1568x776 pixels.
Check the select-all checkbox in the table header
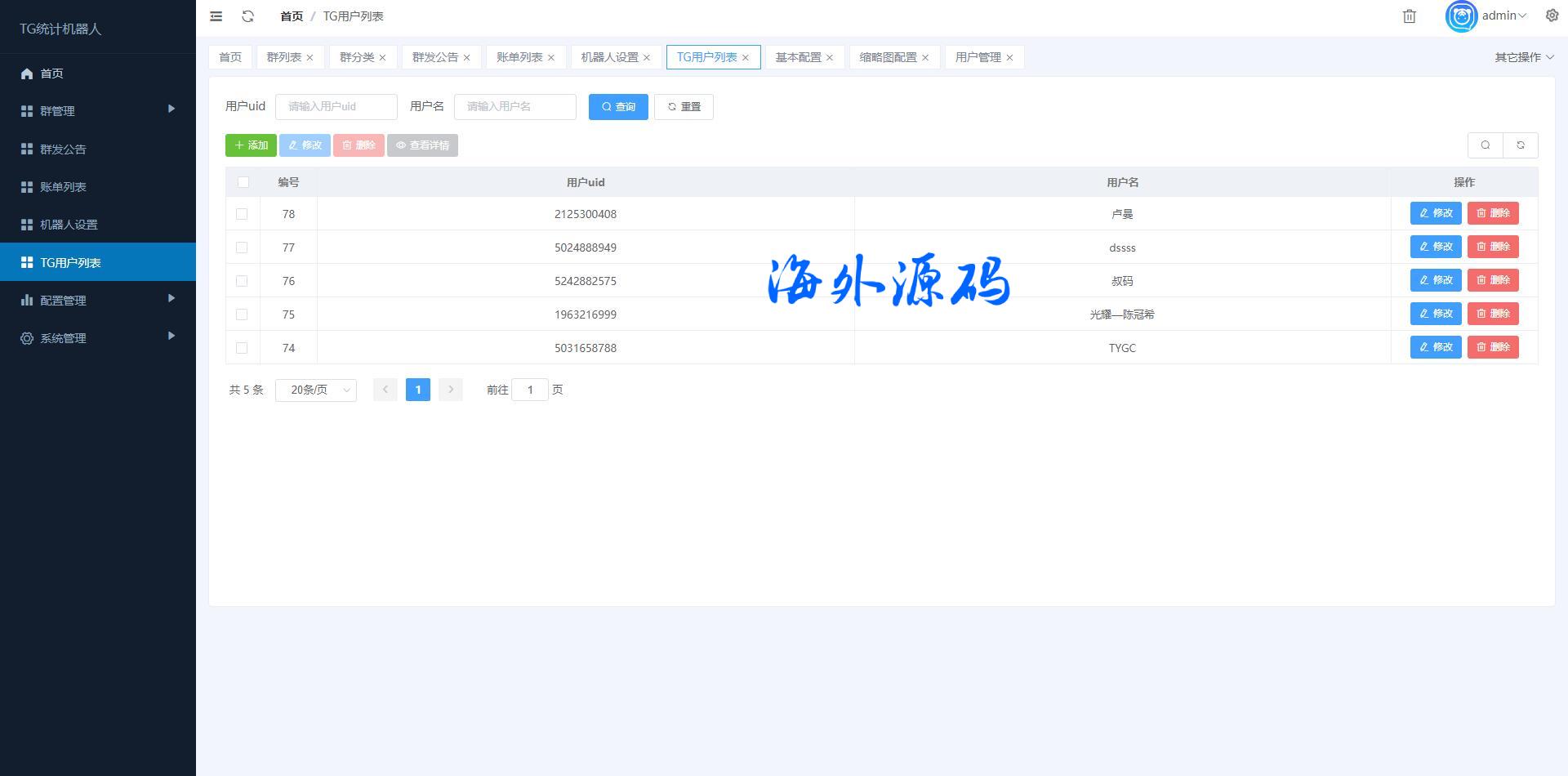point(243,182)
